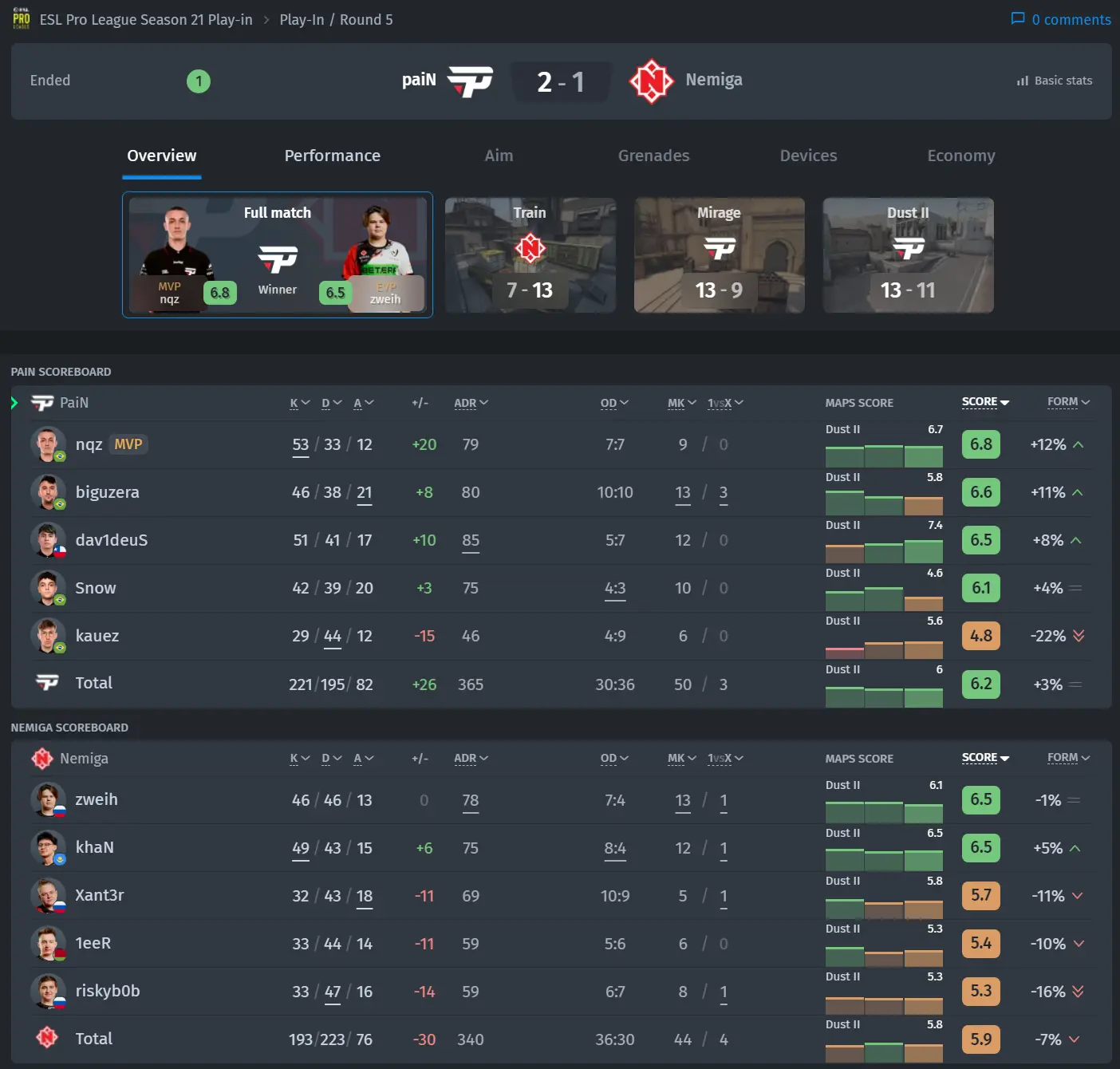Click khaN player avatar
Image resolution: width=1120 pixels, height=1069 pixels.
[48, 847]
